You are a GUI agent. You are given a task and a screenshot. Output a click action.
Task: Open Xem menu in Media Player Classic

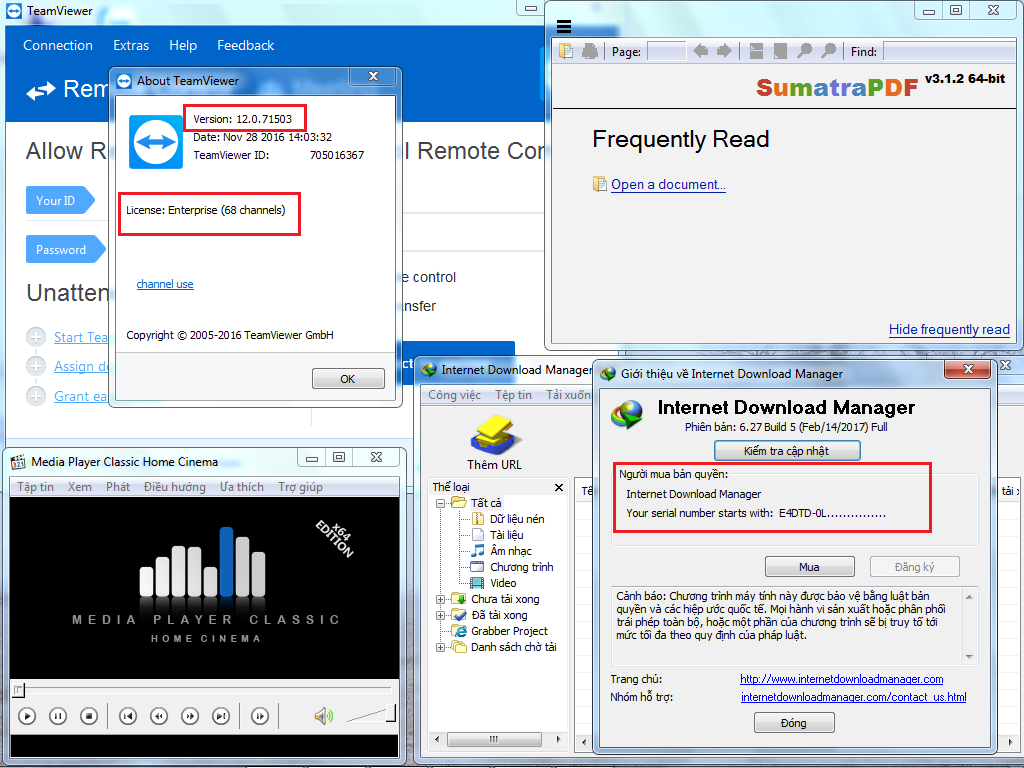pos(80,487)
